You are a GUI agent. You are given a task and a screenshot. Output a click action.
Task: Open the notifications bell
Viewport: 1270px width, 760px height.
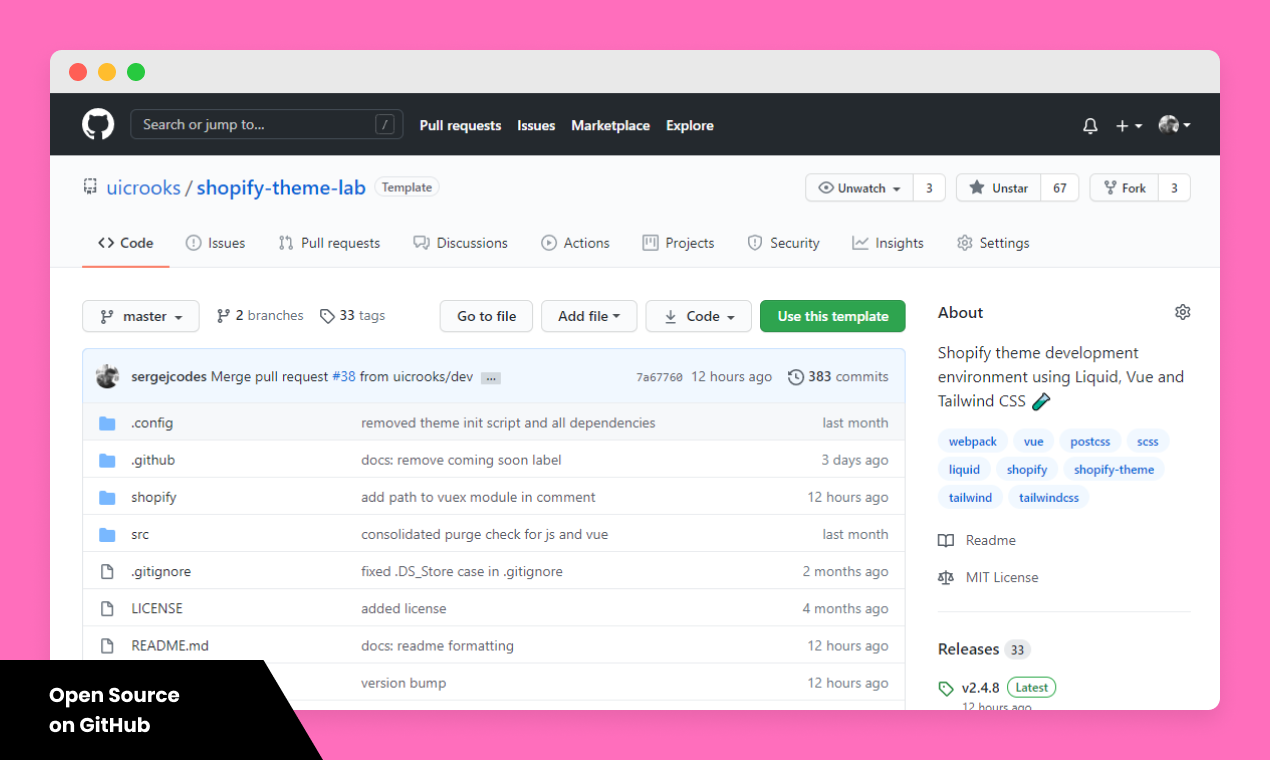coord(1090,125)
